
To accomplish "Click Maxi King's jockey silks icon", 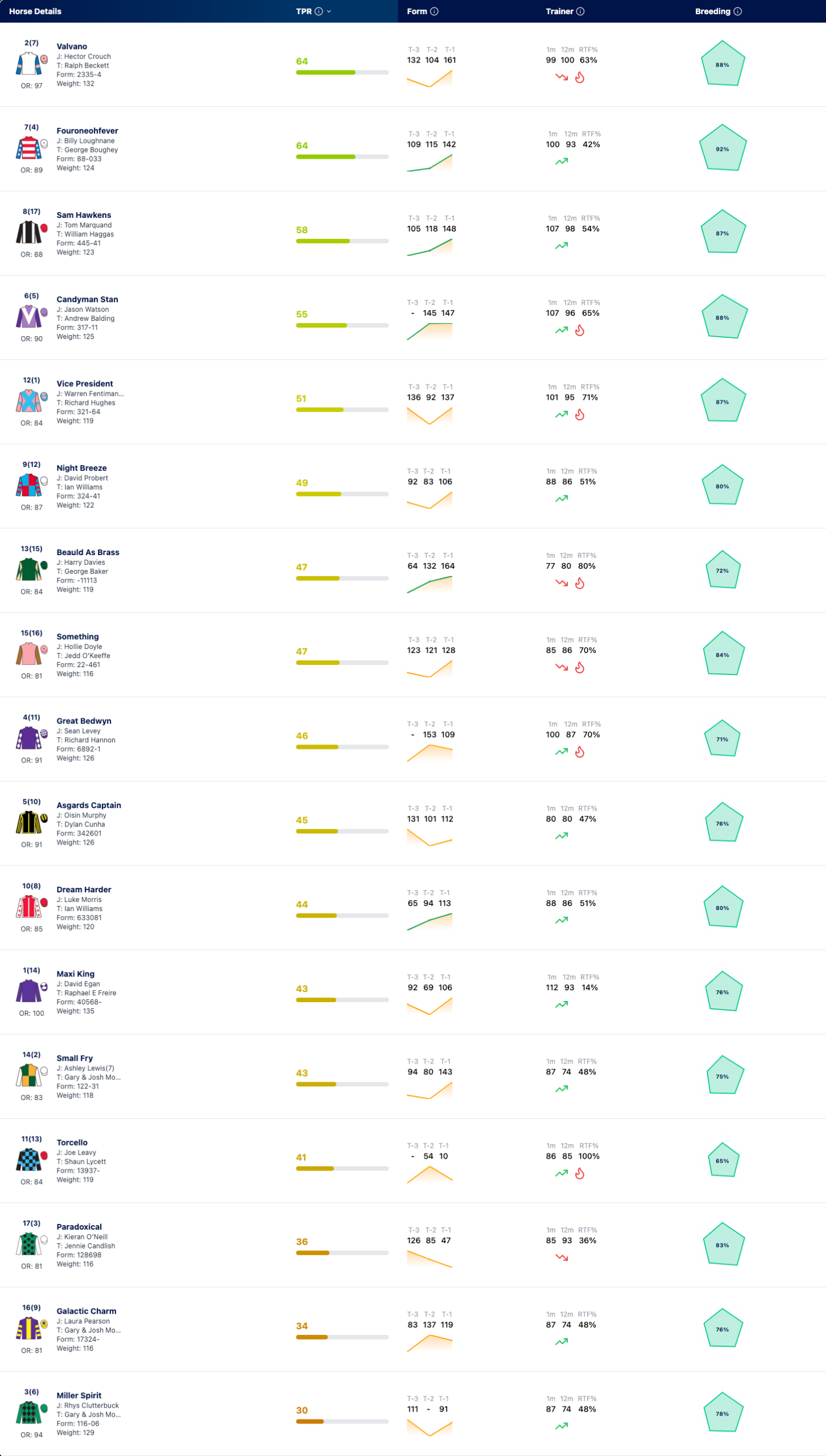I will click(x=29, y=991).
